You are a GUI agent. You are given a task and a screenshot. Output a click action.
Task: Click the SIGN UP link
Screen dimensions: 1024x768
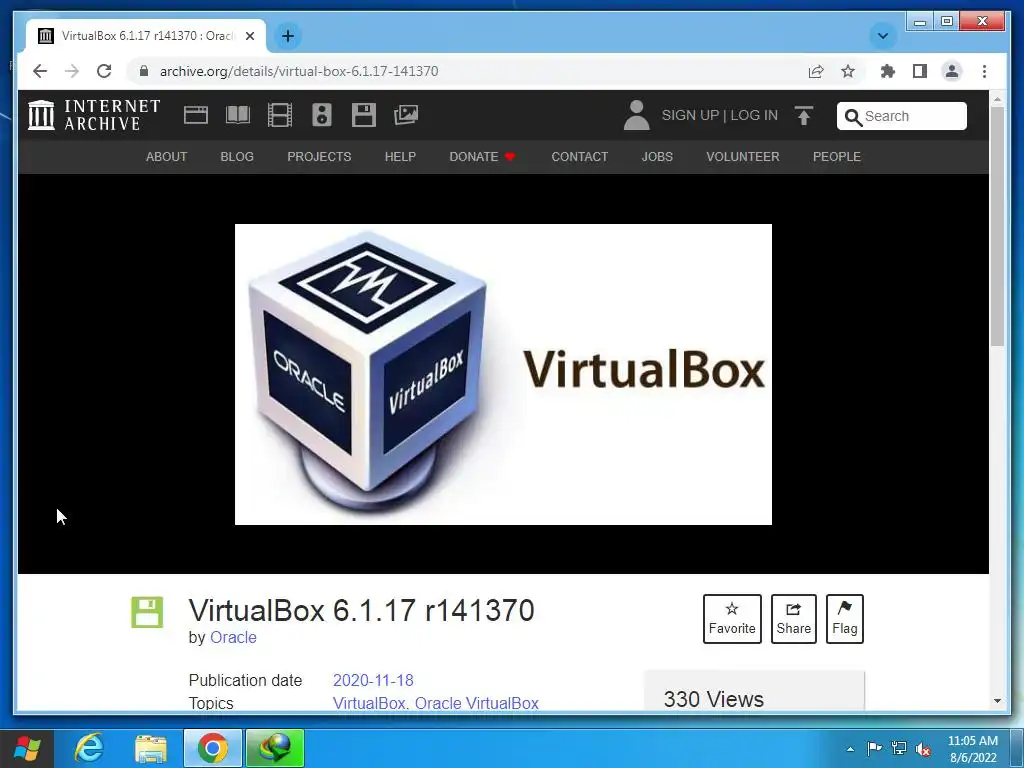[690, 115]
